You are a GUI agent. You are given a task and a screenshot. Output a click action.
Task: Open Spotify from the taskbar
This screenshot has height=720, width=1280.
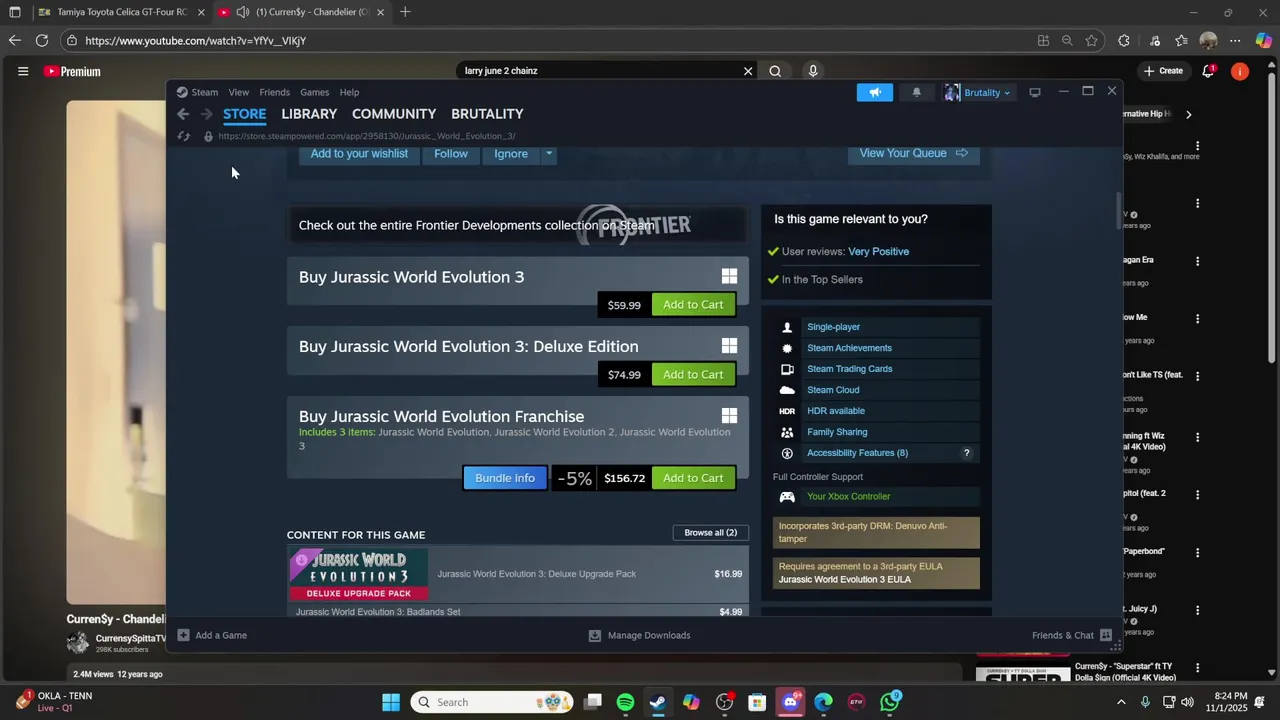tap(625, 702)
